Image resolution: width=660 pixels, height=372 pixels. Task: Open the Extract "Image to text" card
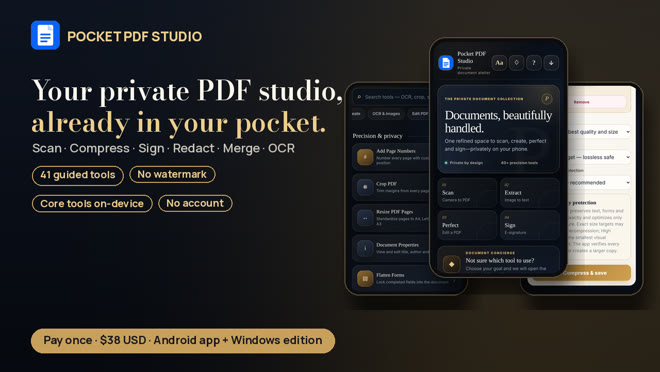[530, 192]
